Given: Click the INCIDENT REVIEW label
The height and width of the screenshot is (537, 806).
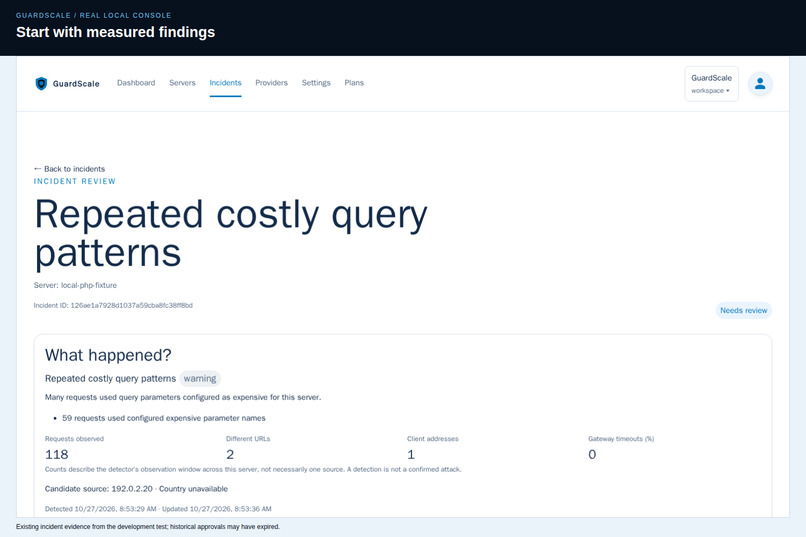Looking at the screenshot, I should pos(75,181).
